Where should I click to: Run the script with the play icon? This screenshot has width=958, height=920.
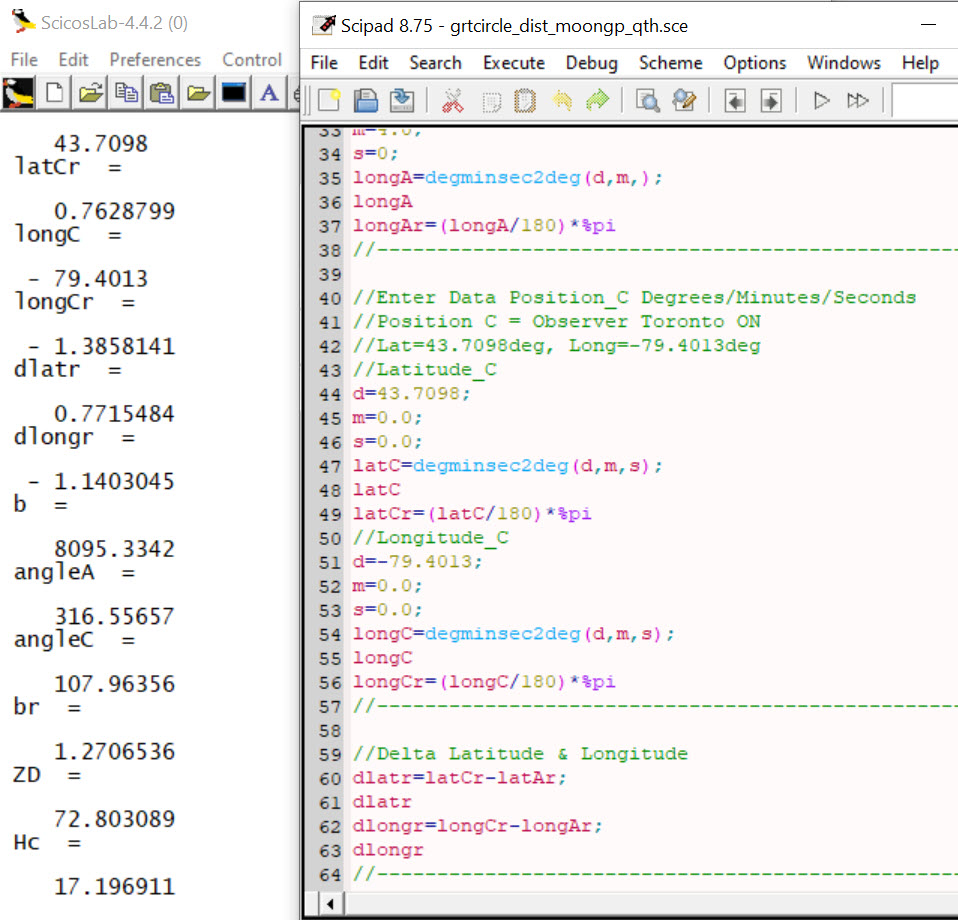[x=821, y=101]
